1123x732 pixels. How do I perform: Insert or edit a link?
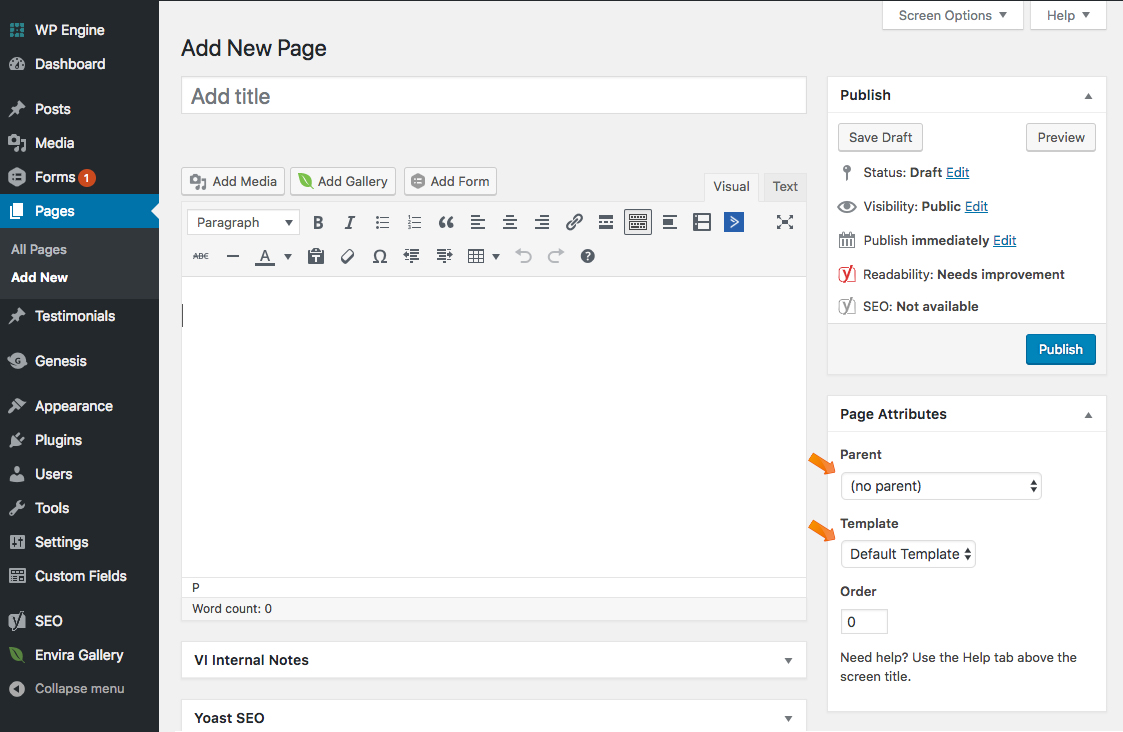click(574, 223)
